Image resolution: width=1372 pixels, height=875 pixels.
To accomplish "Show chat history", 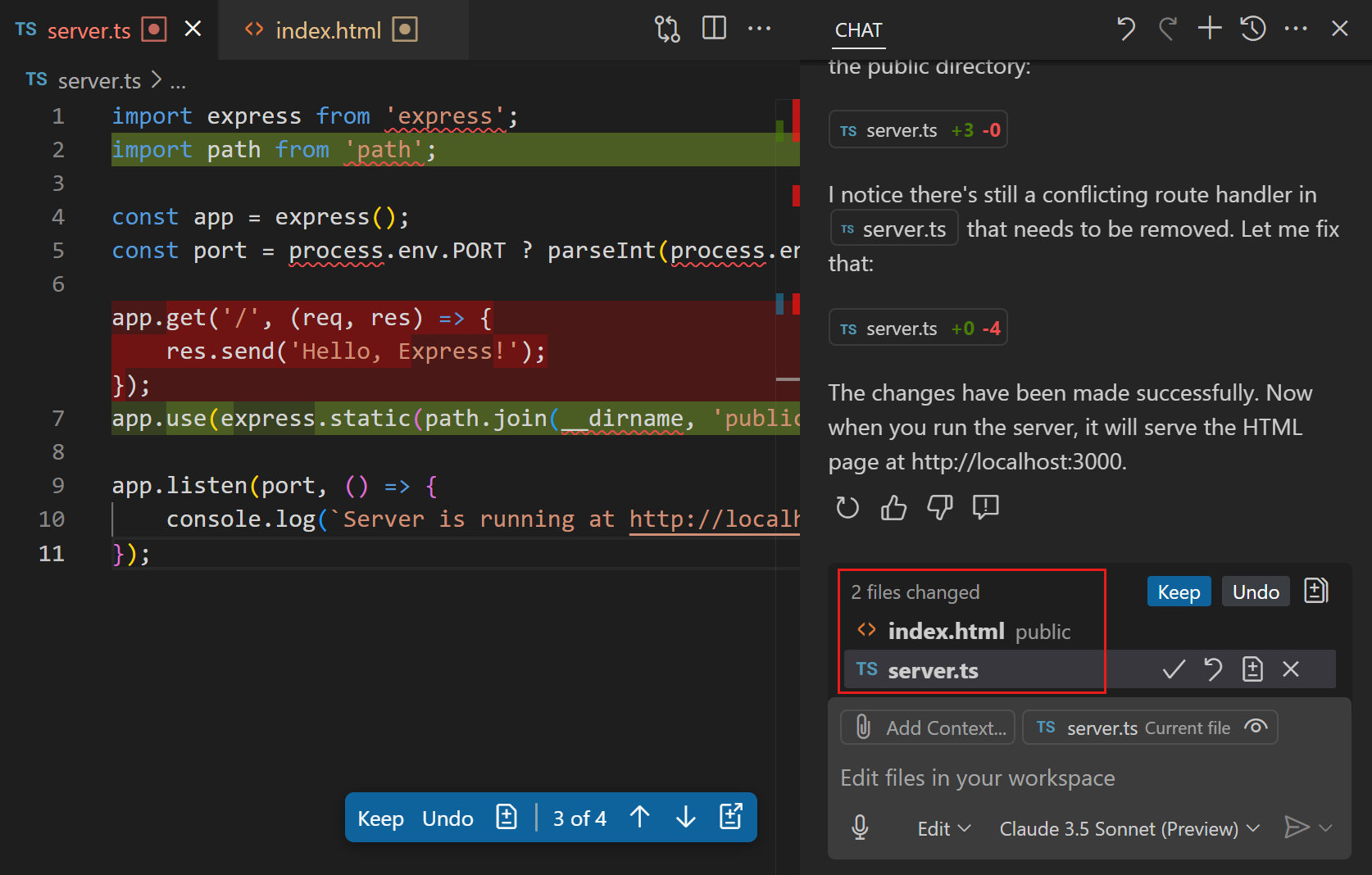I will tap(1252, 28).
